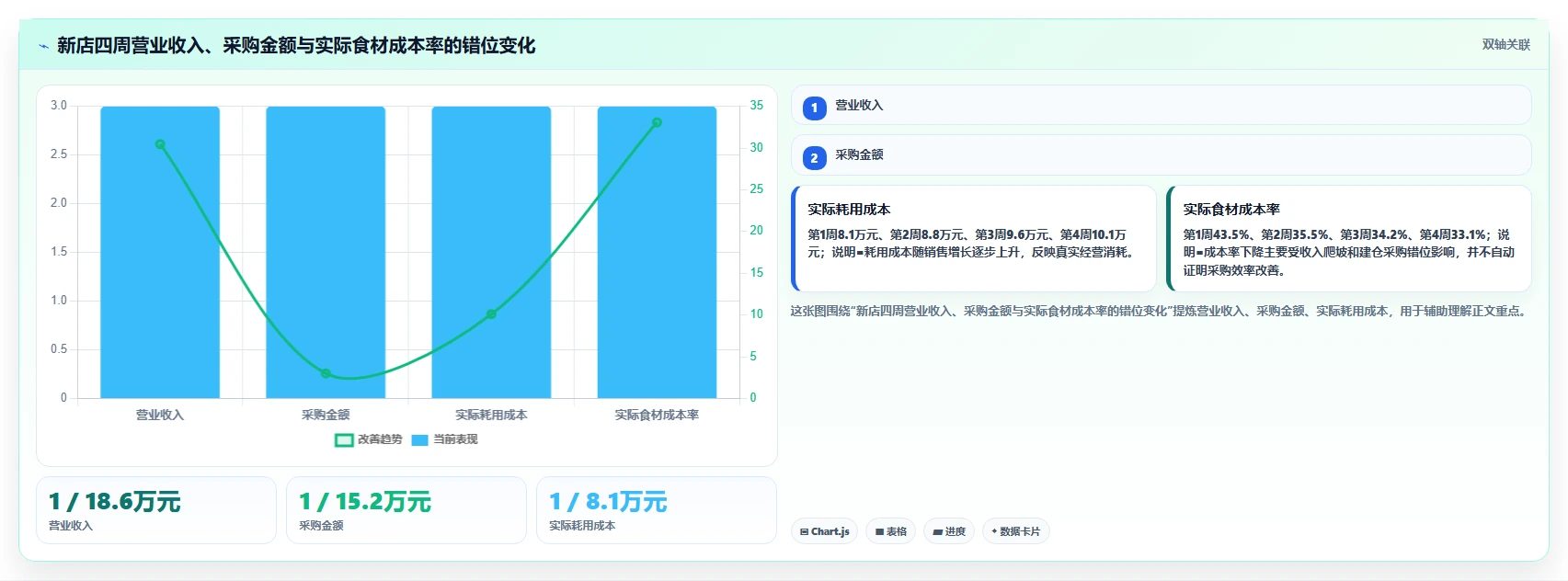
Task: Click the 进度 tag
Action: pyautogui.click(x=949, y=531)
